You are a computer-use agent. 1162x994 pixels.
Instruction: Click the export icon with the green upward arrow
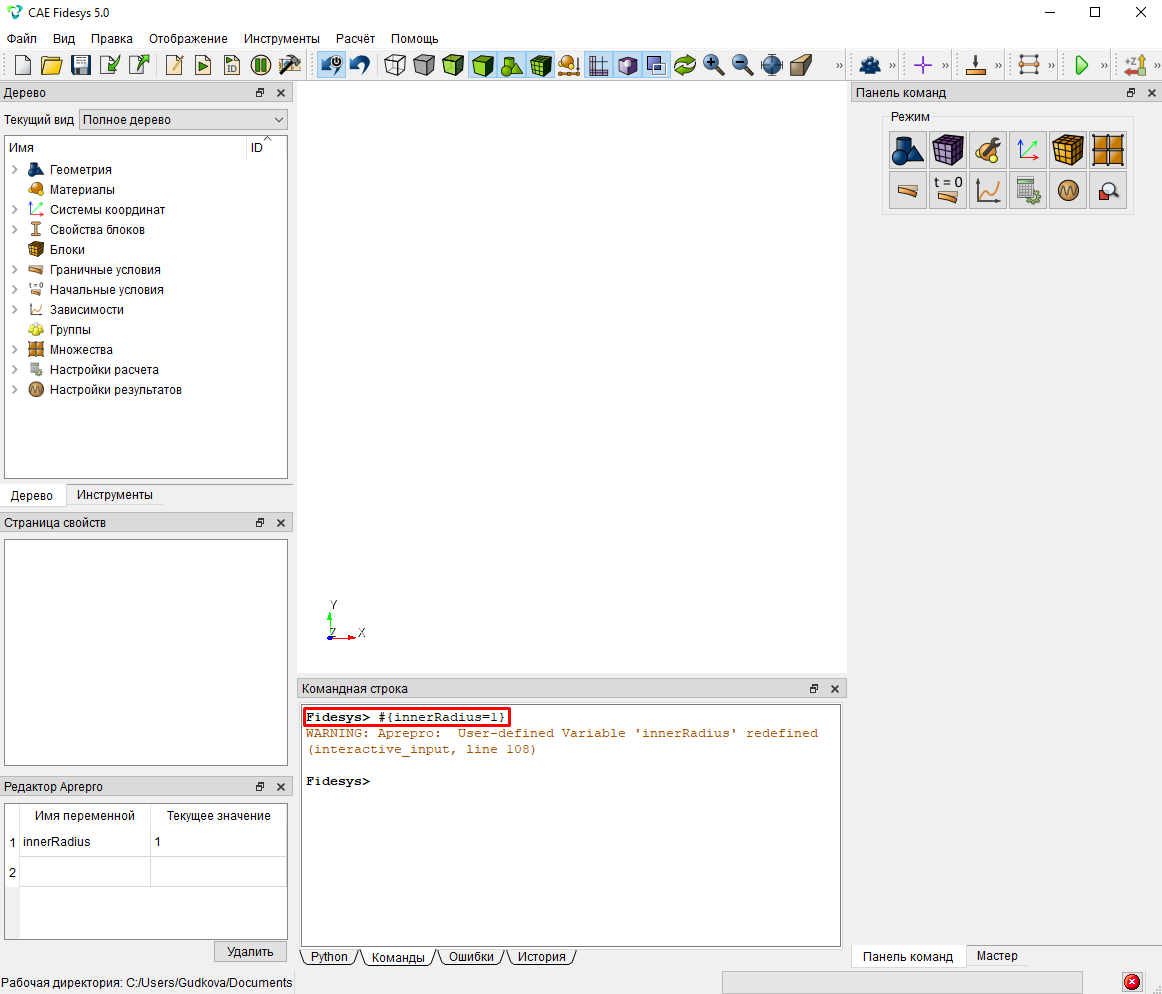coord(139,65)
